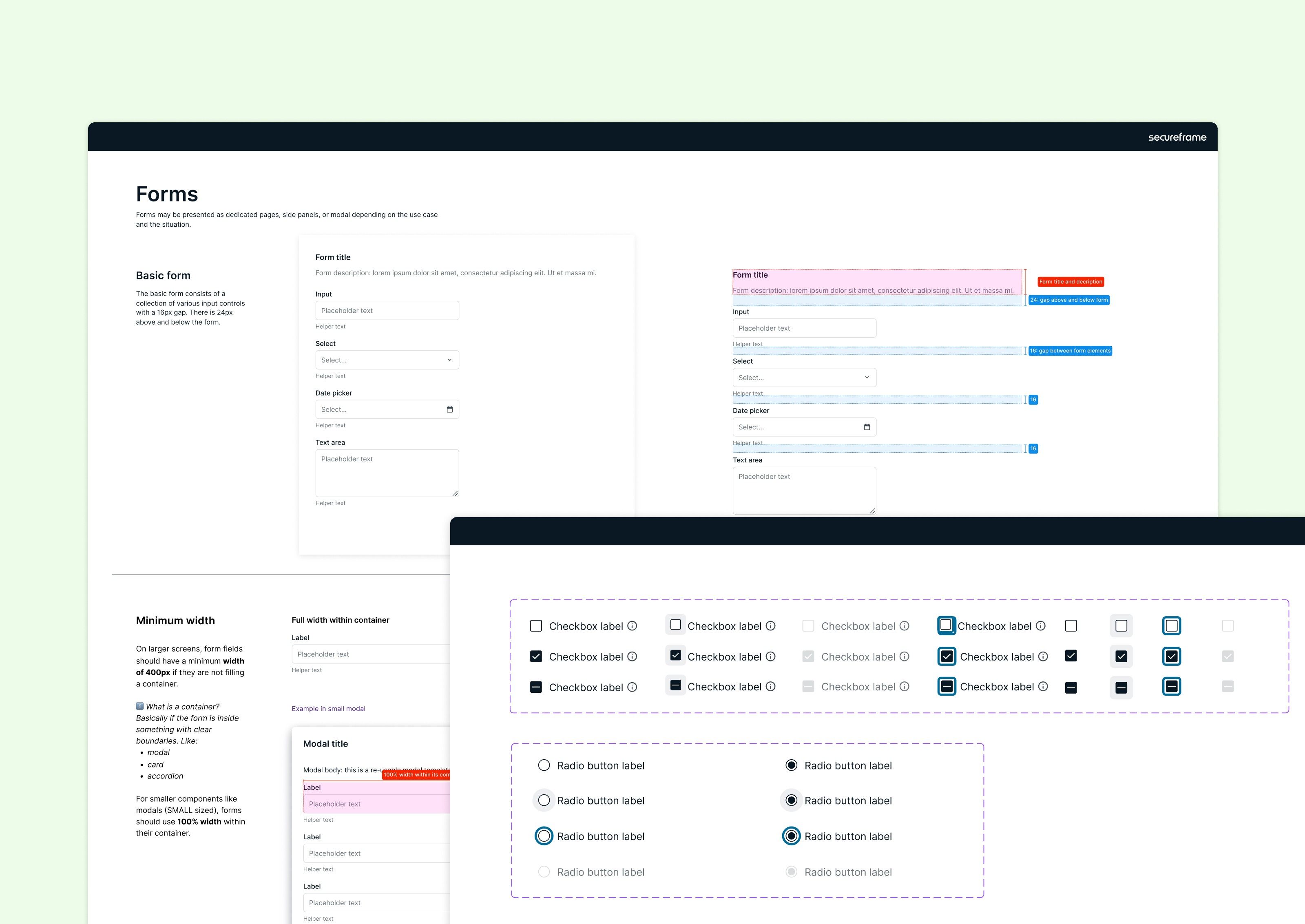Image resolution: width=1305 pixels, height=924 pixels.
Task: Open the Date picker field in Basic form
Action: [x=381, y=410]
